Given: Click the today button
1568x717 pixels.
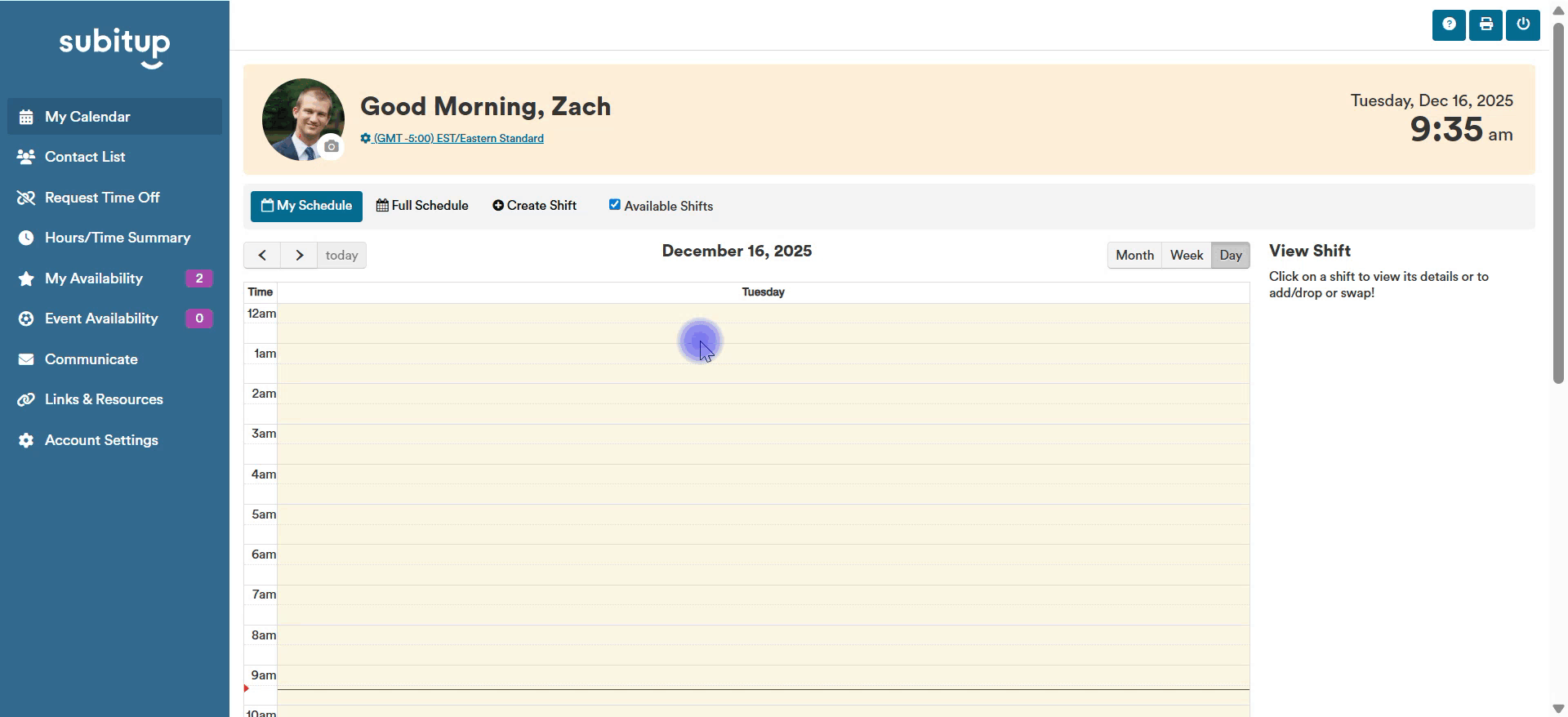Looking at the screenshot, I should click(341, 255).
